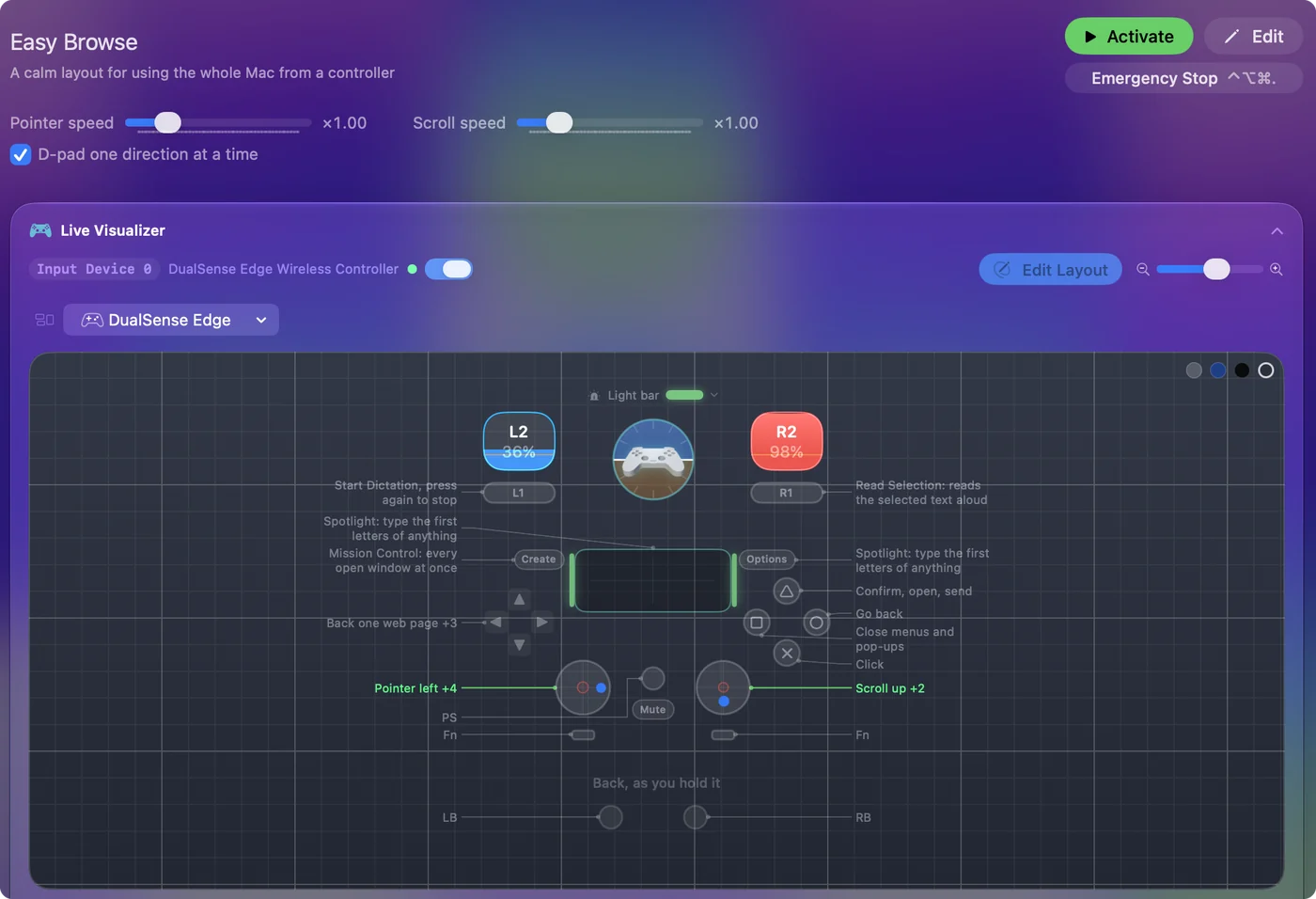
Task: Select the black background color swatch
Action: (1242, 371)
